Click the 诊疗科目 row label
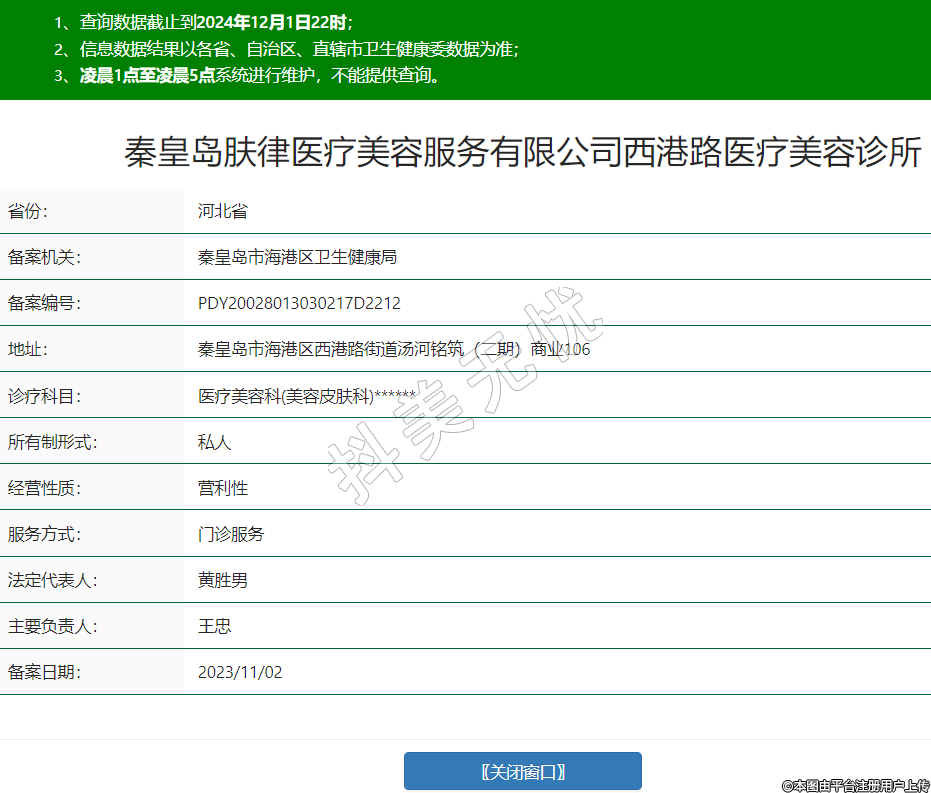The height and width of the screenshot is (793, 931). coord(44,396)
